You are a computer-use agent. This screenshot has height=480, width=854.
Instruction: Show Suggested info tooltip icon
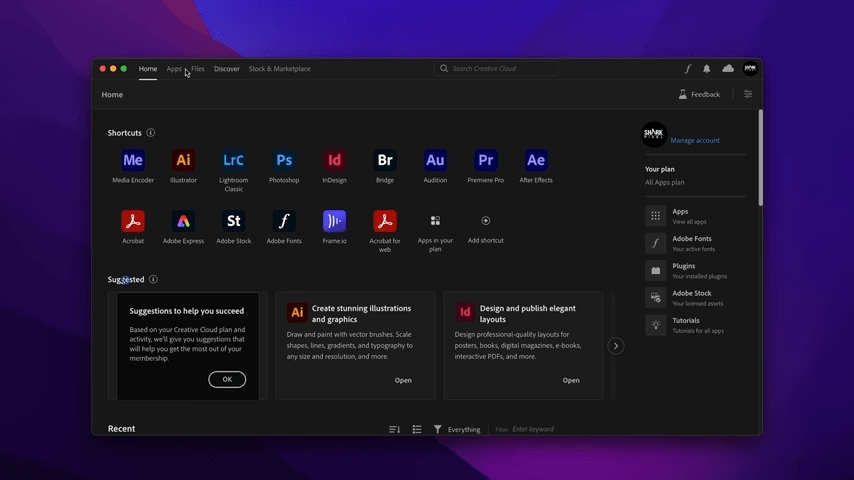coord(153,279)
